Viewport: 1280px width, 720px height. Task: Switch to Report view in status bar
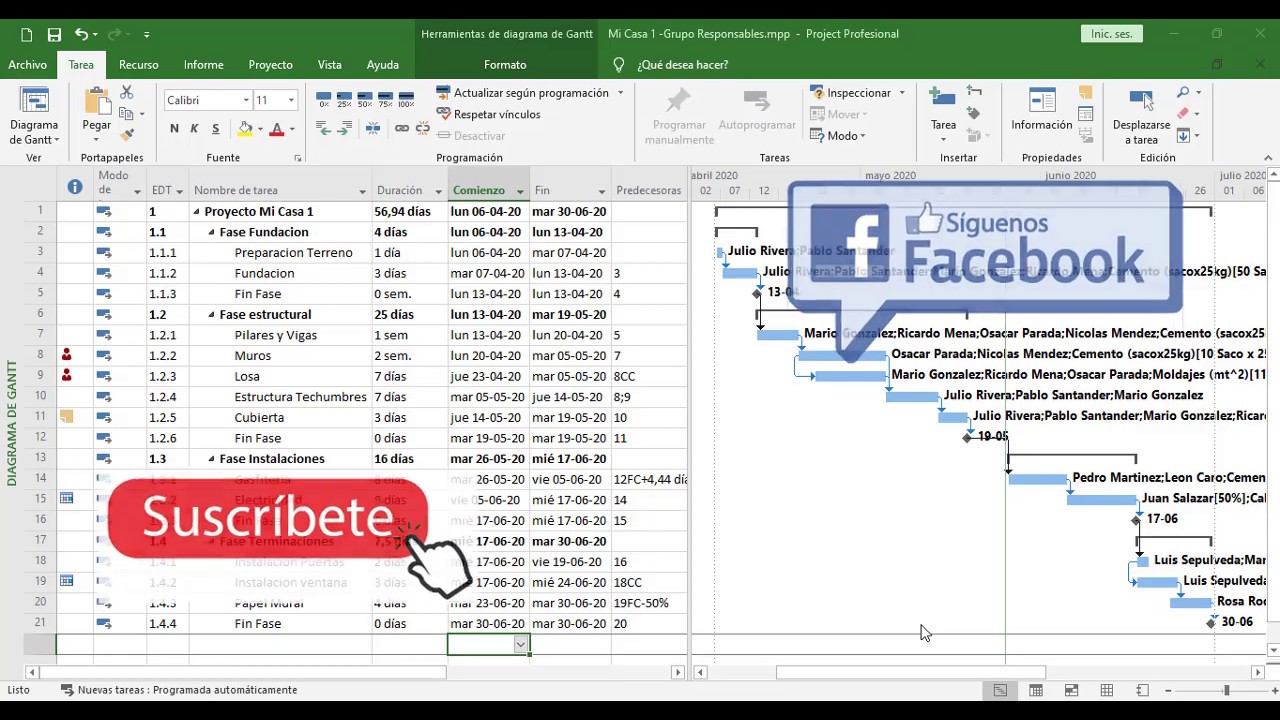(x=1142, y=690)
